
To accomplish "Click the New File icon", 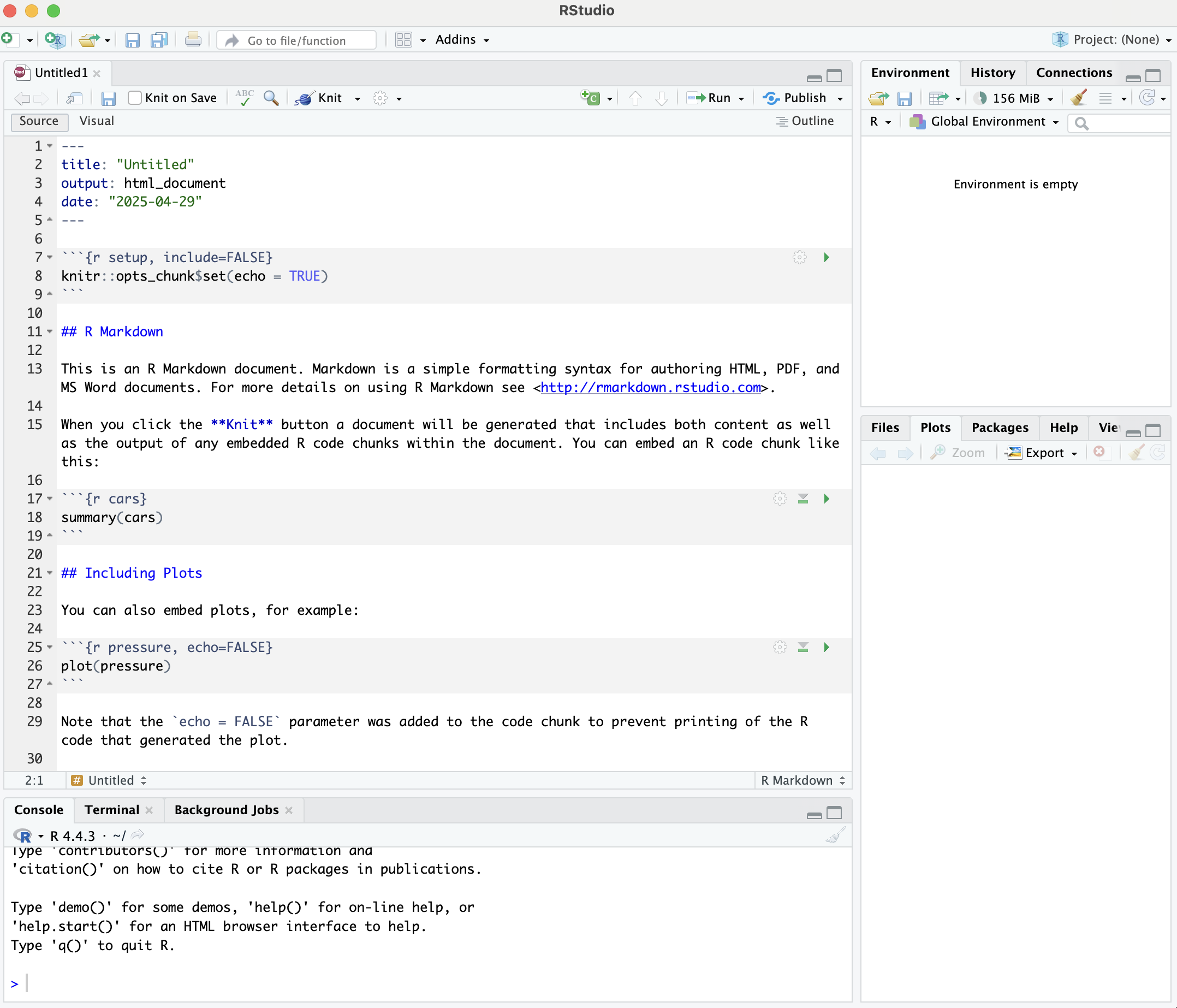I will point(8,39).
